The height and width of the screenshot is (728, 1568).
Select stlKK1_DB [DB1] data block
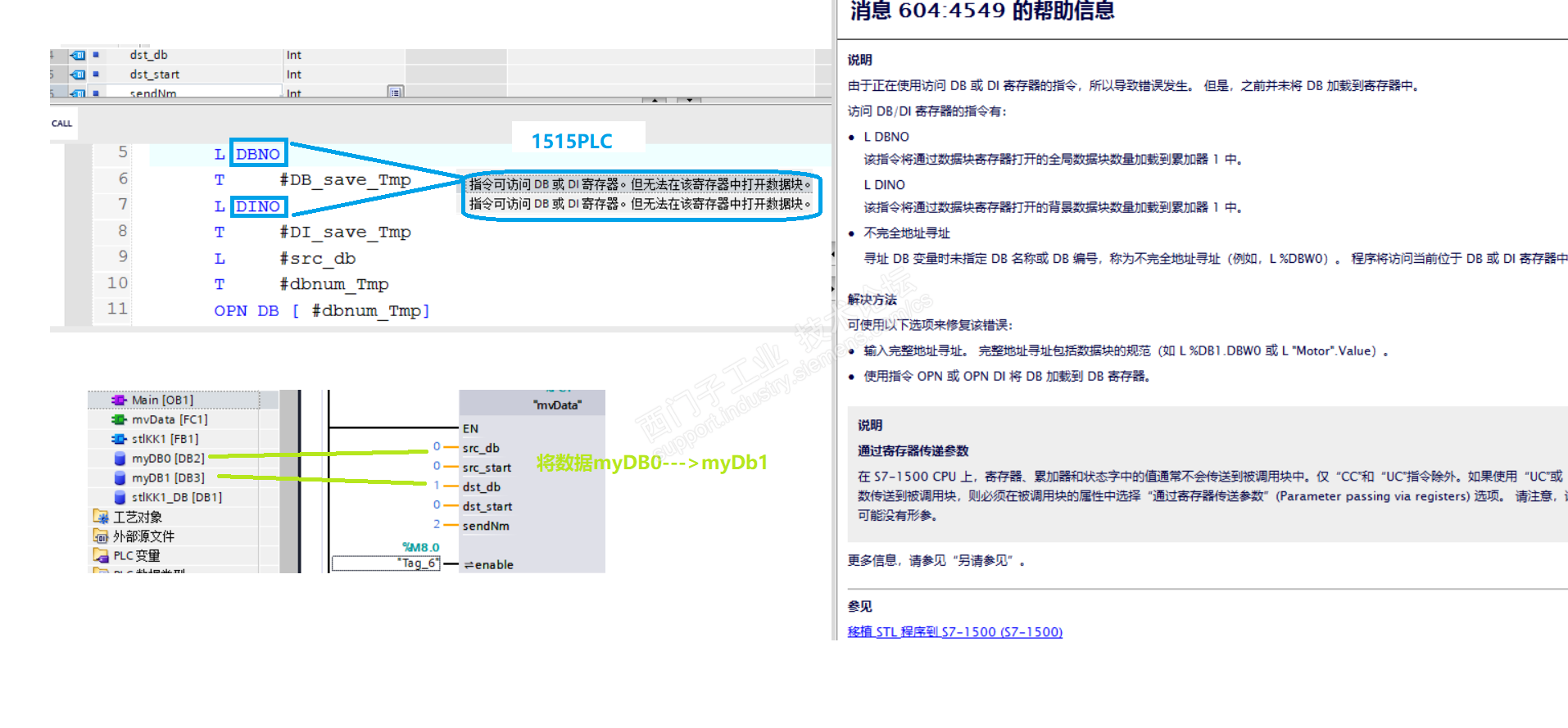(x=177, y=497)
